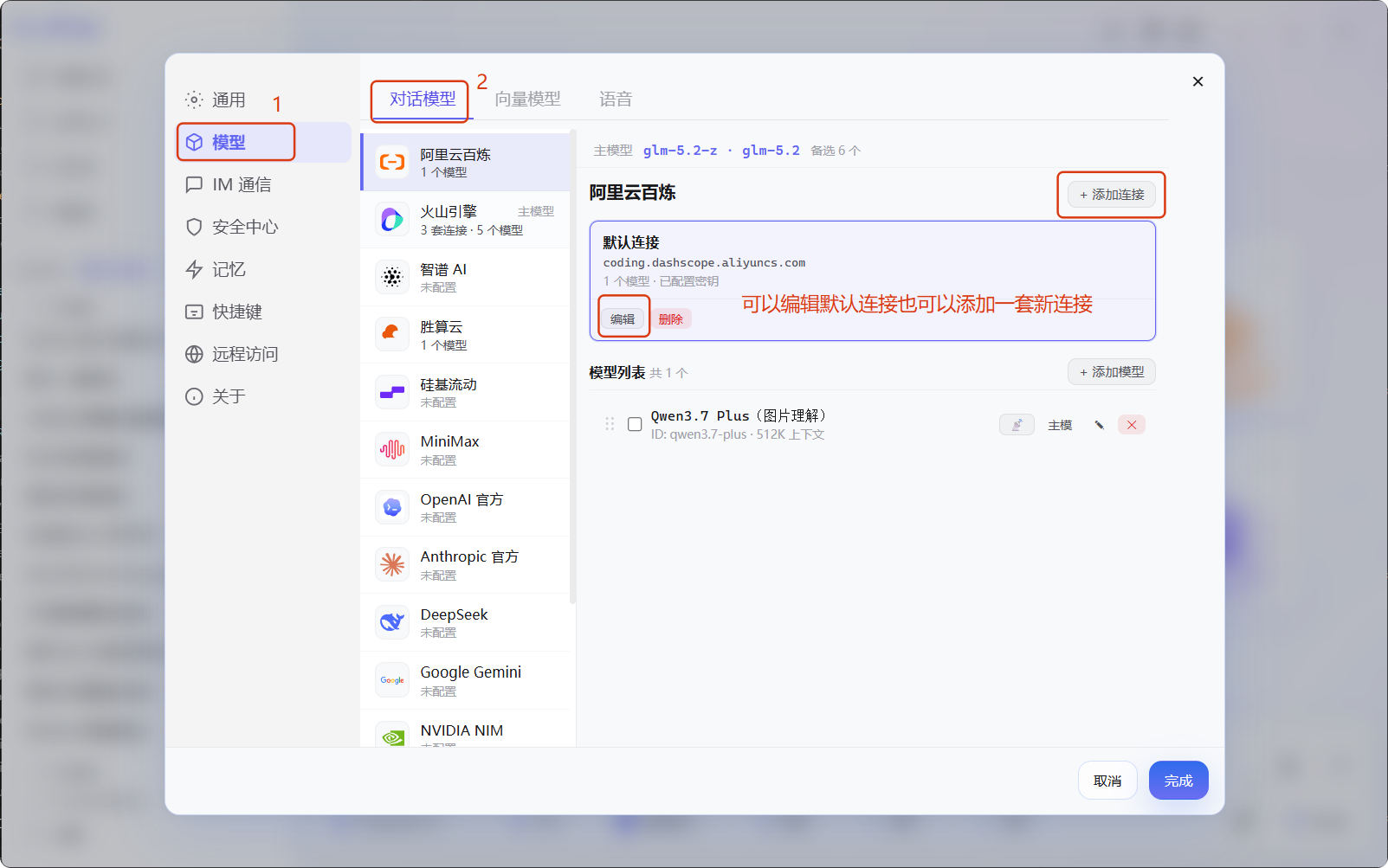The width and height of the screenshot is (1388, 868).
Task: Switch to the 语音 tab
Action: tap(616, 99)
